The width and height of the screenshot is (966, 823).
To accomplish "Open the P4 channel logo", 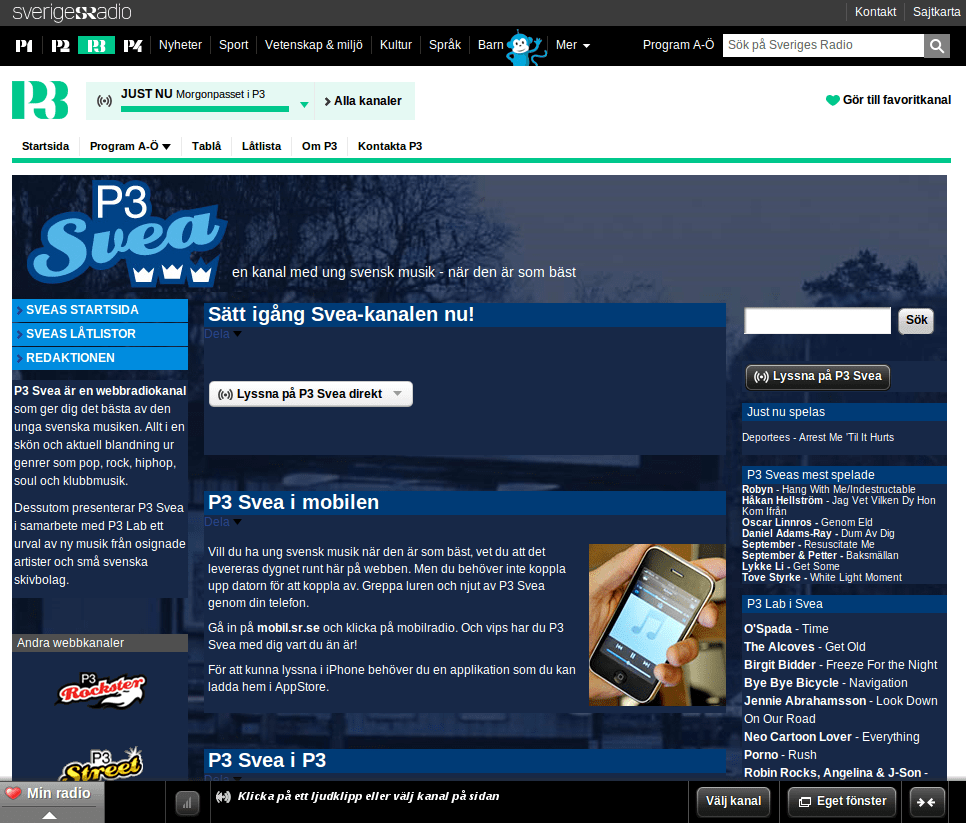I will pos(132,46).
